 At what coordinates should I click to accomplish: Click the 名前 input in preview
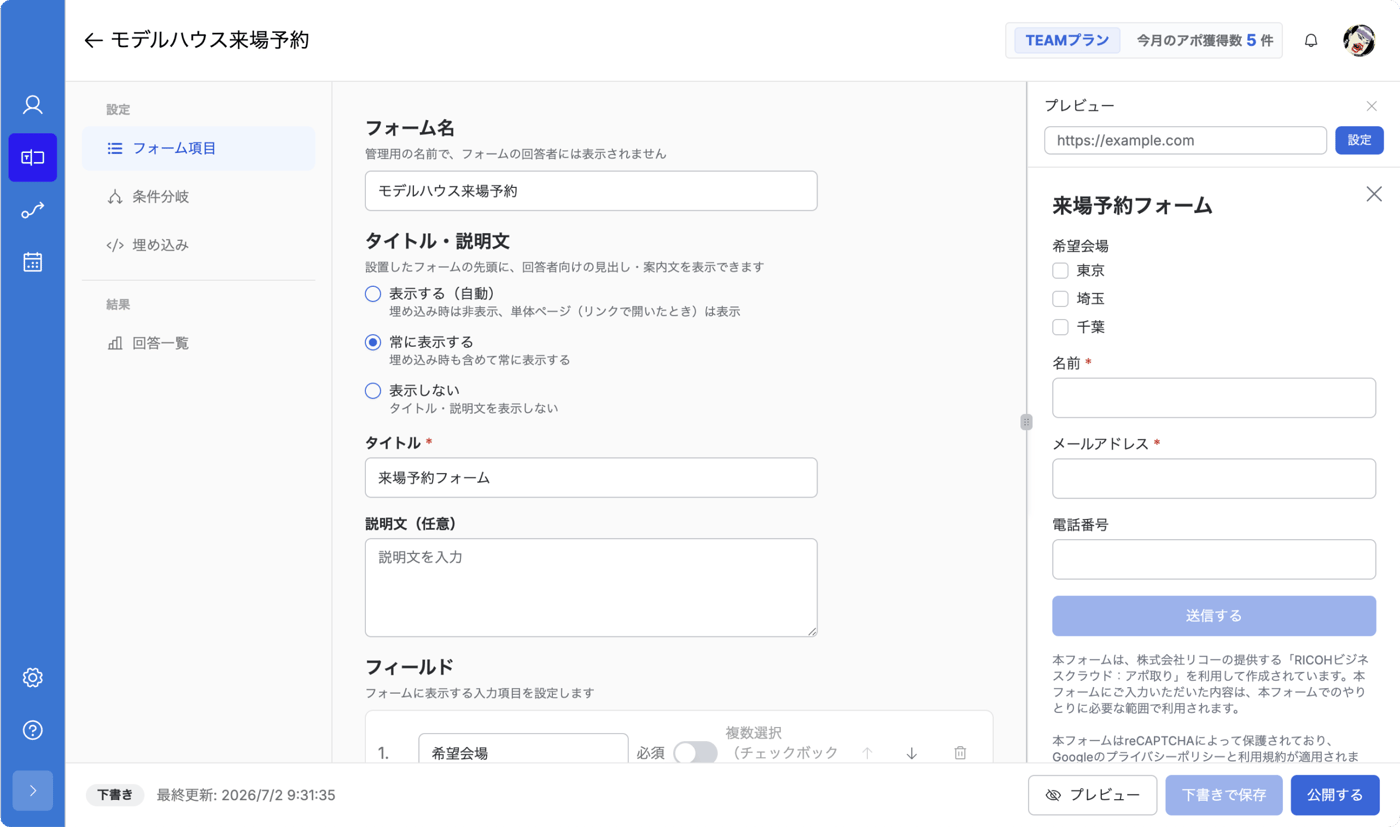click(1214, 398)
